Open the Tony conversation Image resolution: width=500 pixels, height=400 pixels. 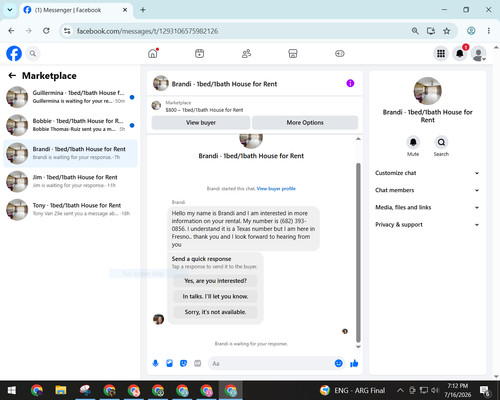(x=70, y=210)
